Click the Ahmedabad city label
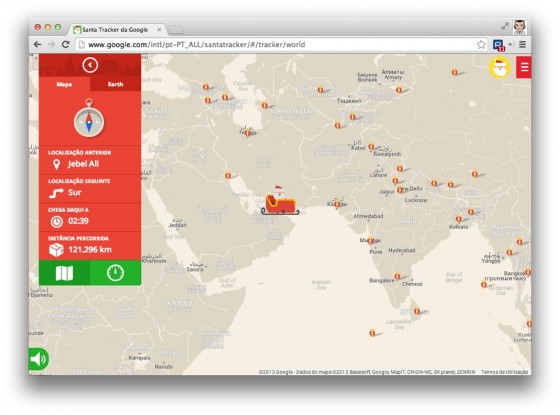This screenshot has height=415, width=560. 368,216
